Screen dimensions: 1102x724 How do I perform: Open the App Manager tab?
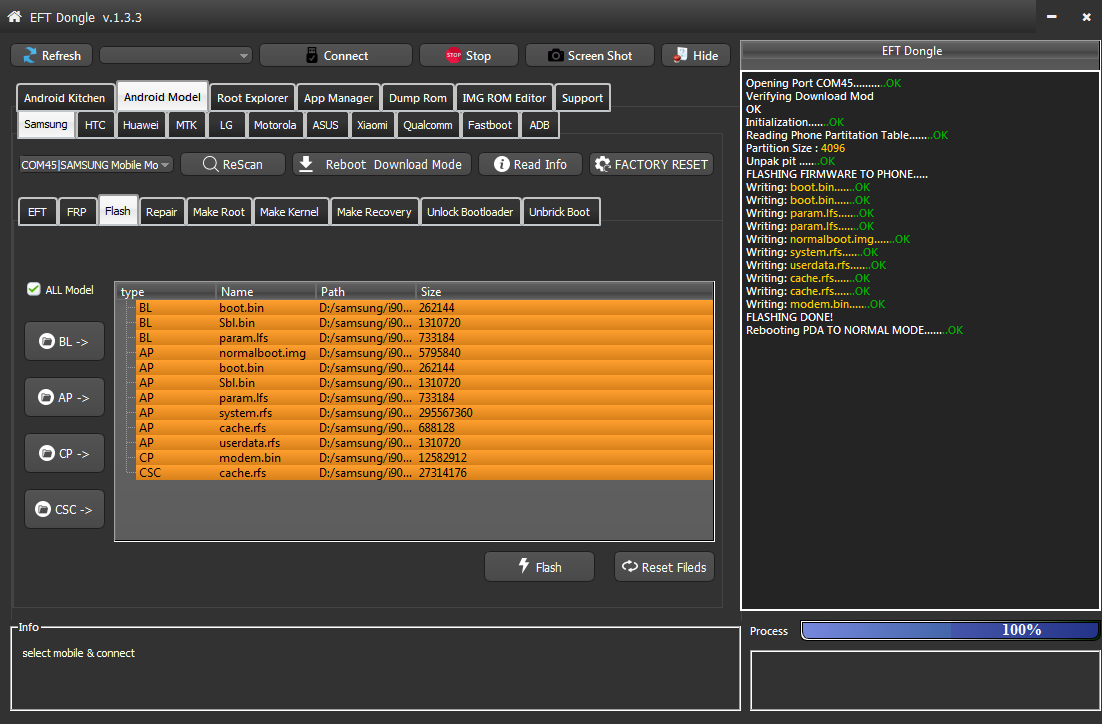tap(338, 98)
